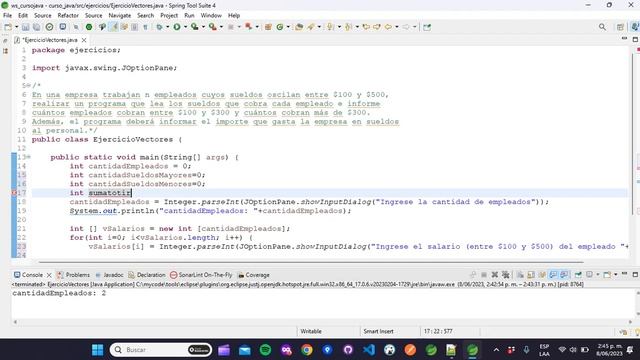Click the Forward navigation arrow icon
Image resolution: width=640 pixels, height=360 pixels.
[x=406, y=27]
